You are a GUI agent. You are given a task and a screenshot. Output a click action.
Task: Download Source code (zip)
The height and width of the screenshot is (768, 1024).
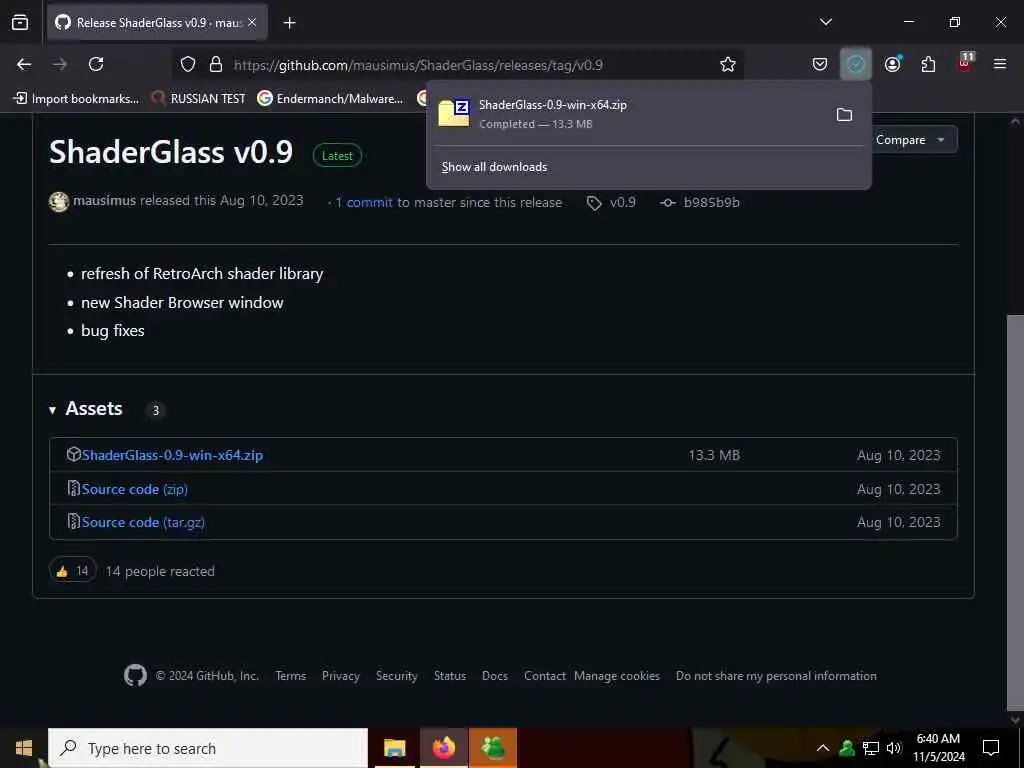click(135, 489)
